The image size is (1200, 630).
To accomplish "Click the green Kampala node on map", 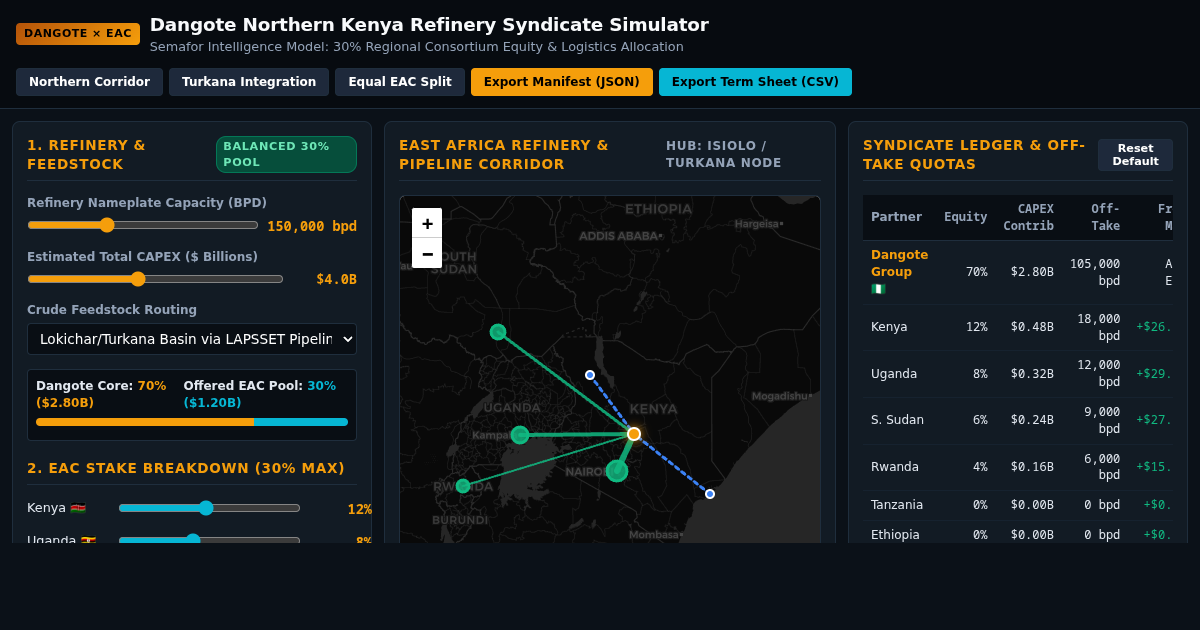I will click(x=520, y=435).
